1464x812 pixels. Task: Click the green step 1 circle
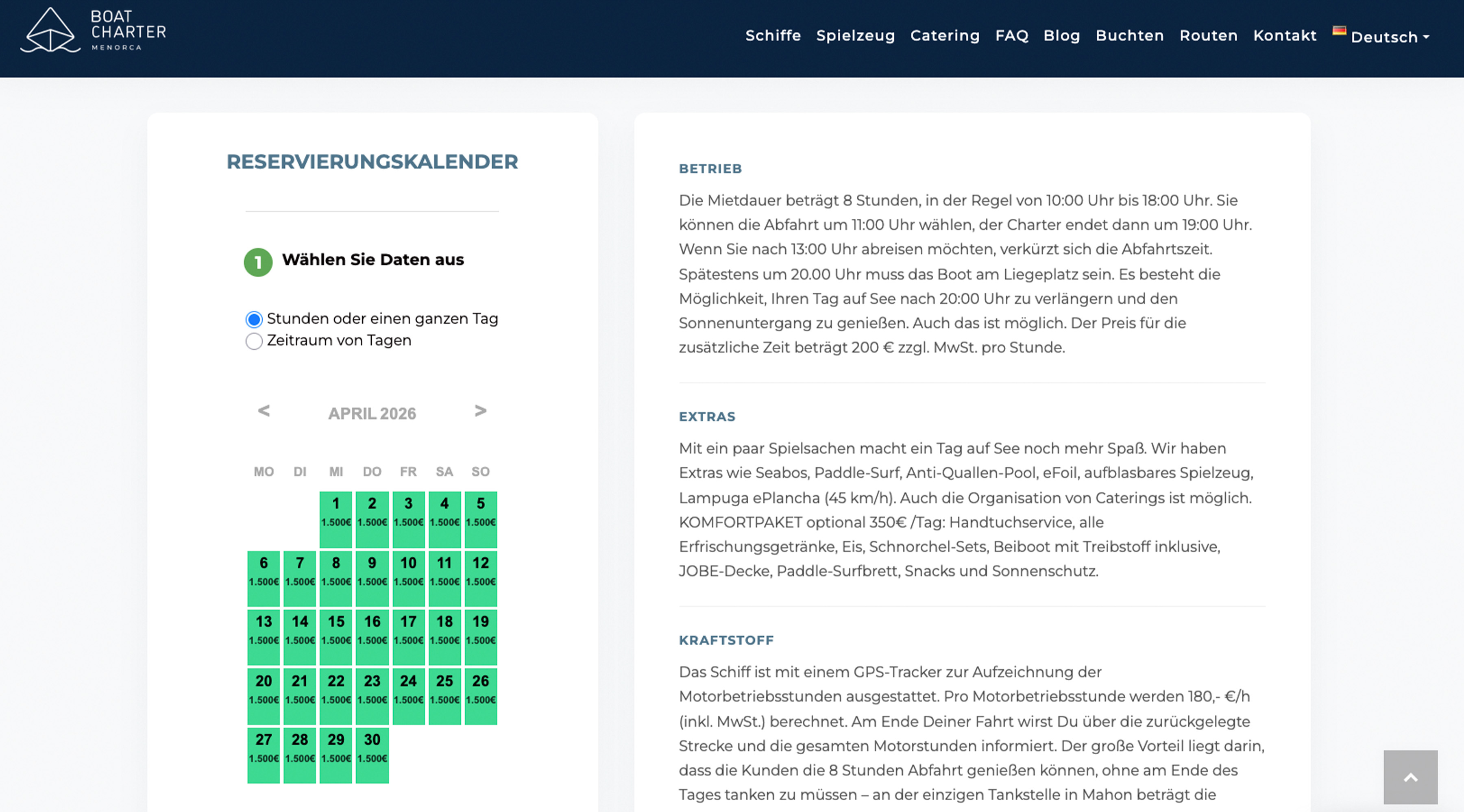tap(258, 262)
